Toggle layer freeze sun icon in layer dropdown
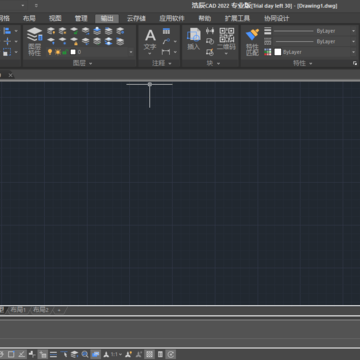Viewport: 360px width, 360px height. (57, 52)
